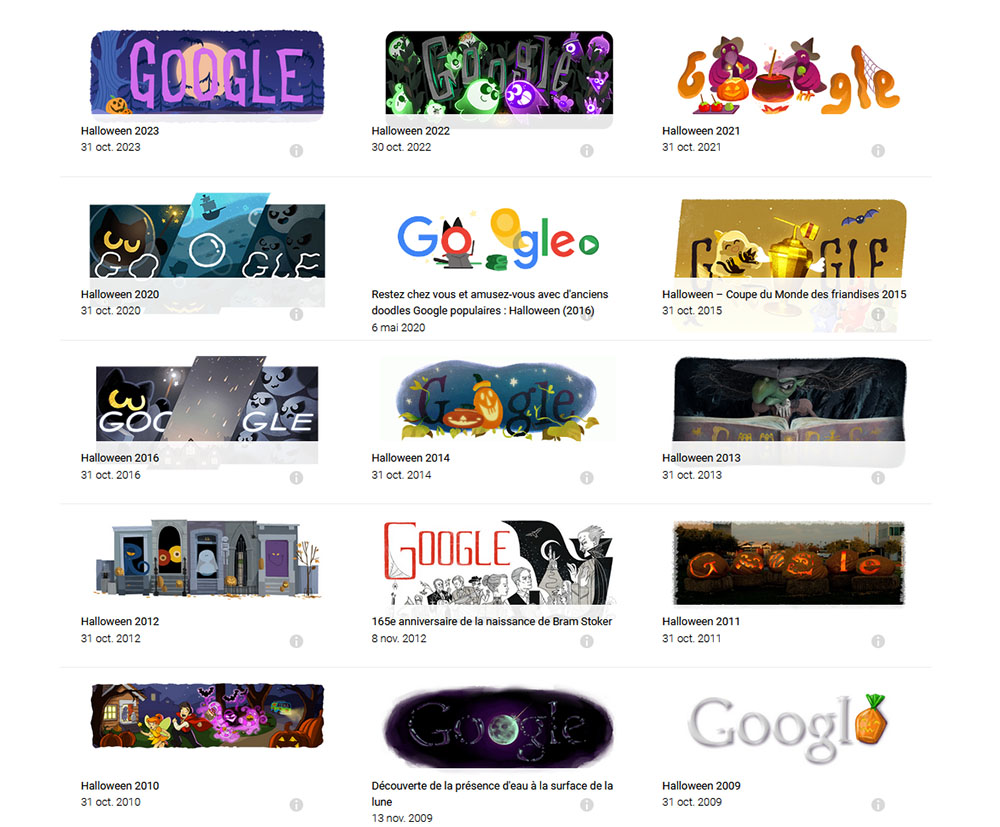Click the Halloween 2010 title link
Screen dimensions: 1000x827
(120, 786)
